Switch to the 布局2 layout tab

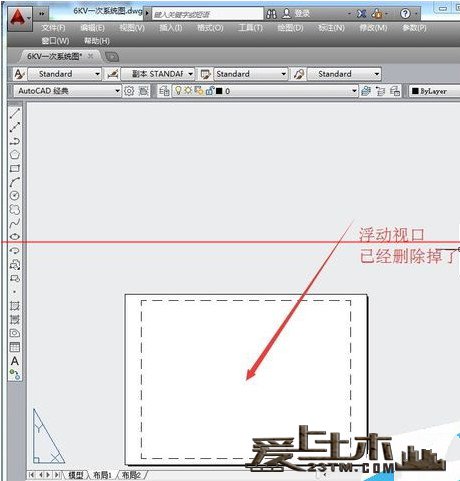pos(132,475)
